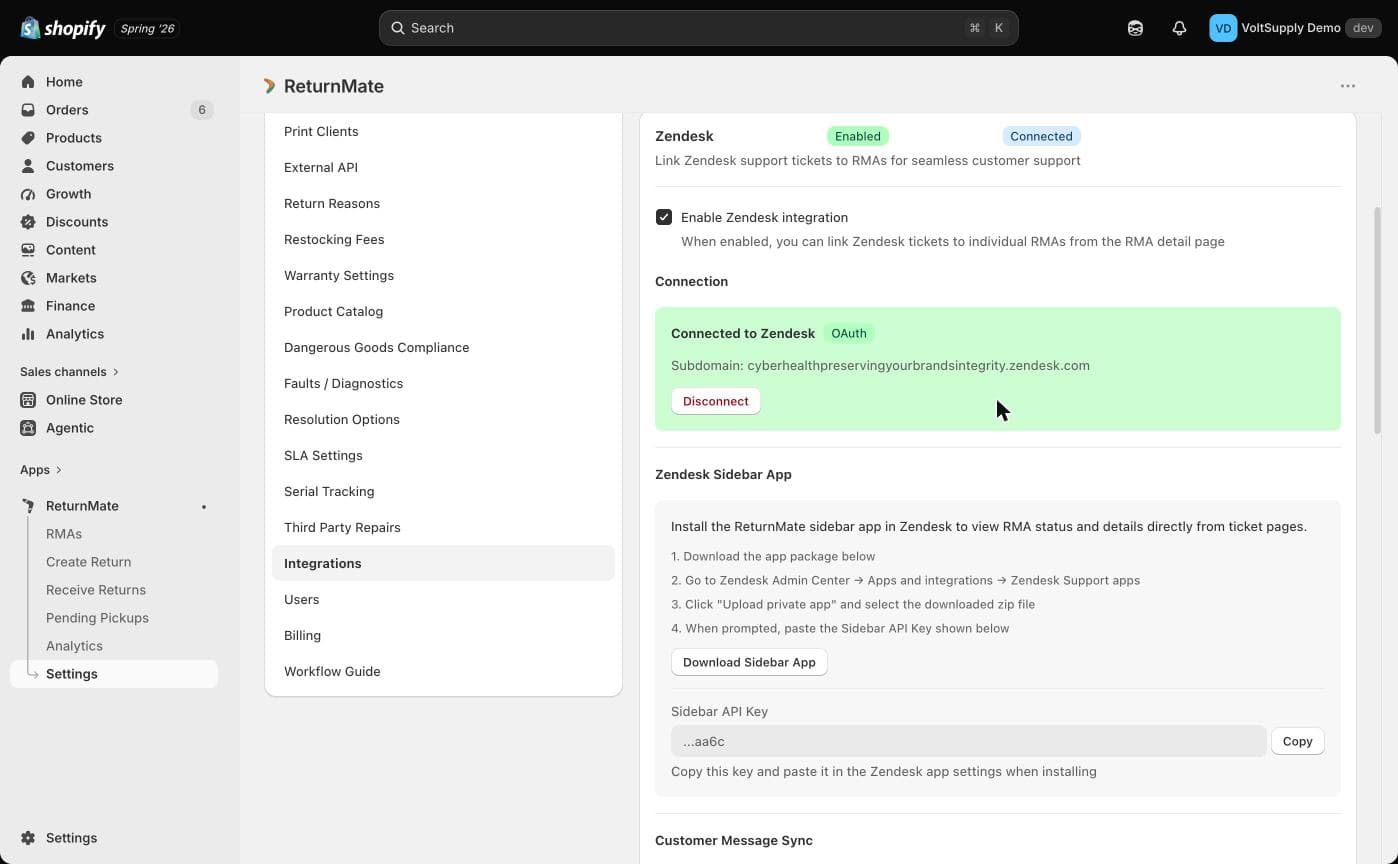Open the Workflow Guide
The image size is (1398, 864).
point(443,672)
